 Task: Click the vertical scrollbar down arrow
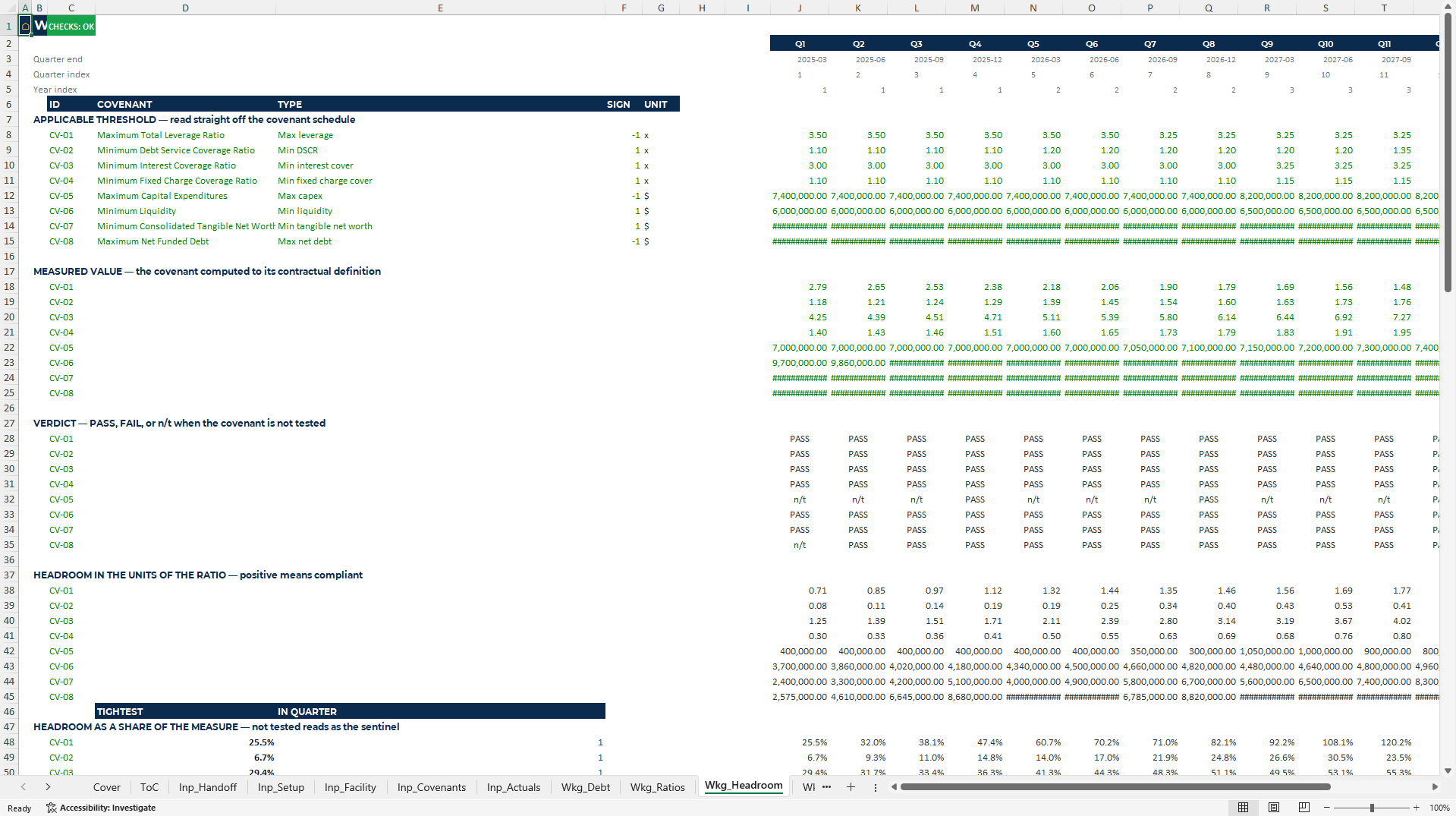coord(1448,770)
